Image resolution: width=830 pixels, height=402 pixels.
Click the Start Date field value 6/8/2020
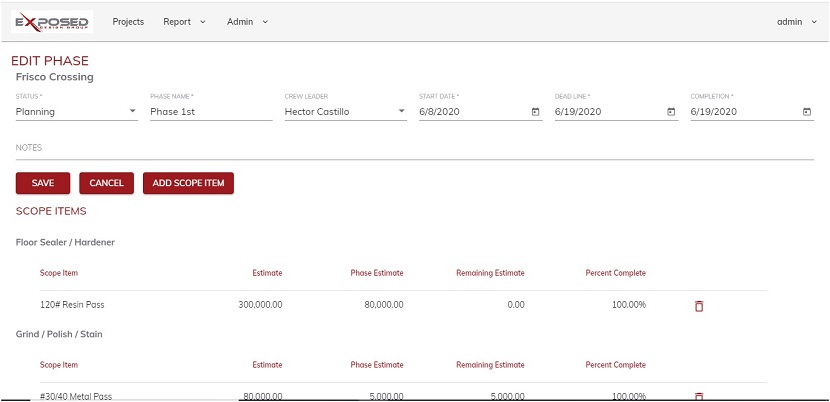pyautogui.click(x=439, y=112)
